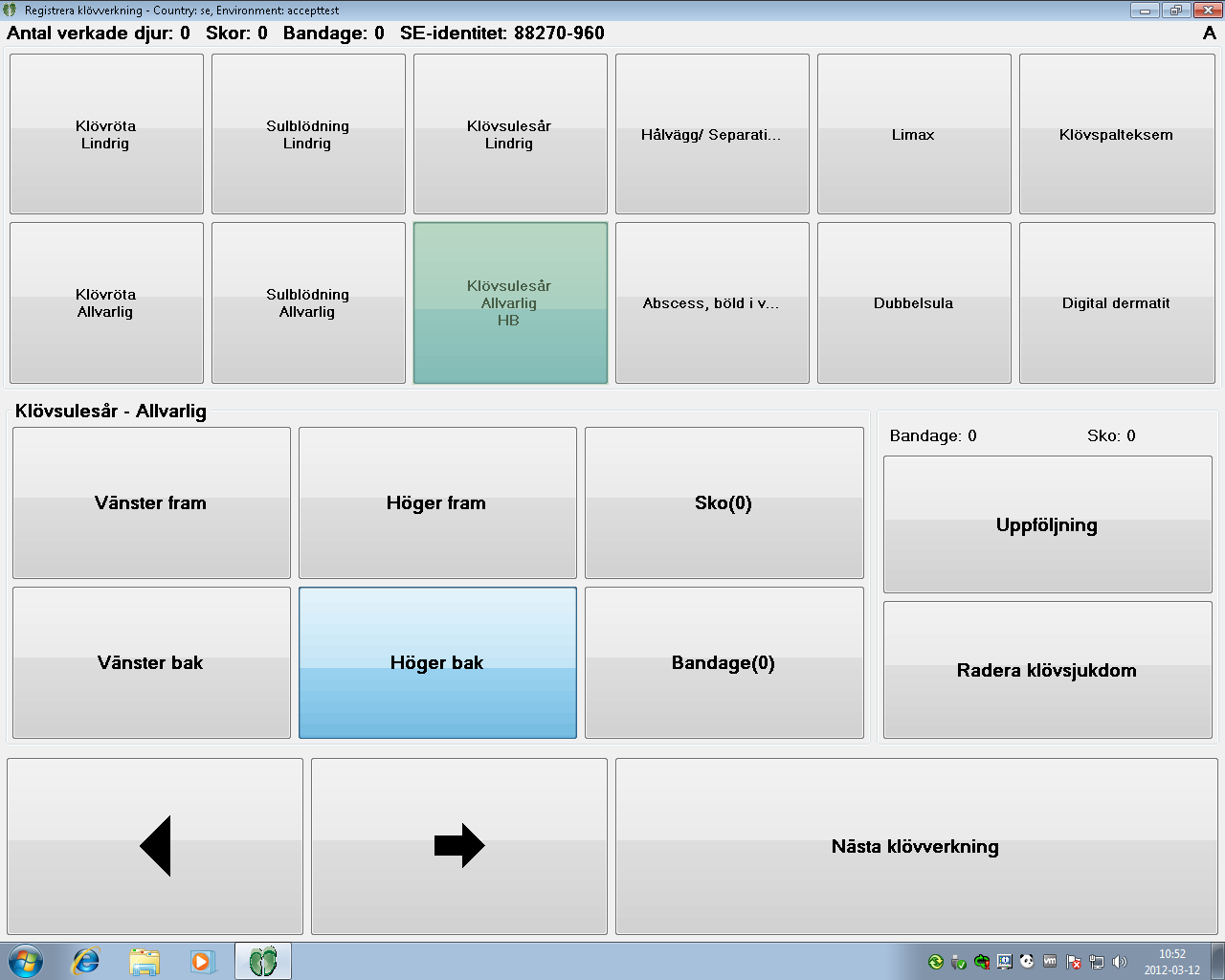The height and width of the screenshot is (980, 1225).
Task: Open the Windows Start menu
Action: (x=26, y=961)
